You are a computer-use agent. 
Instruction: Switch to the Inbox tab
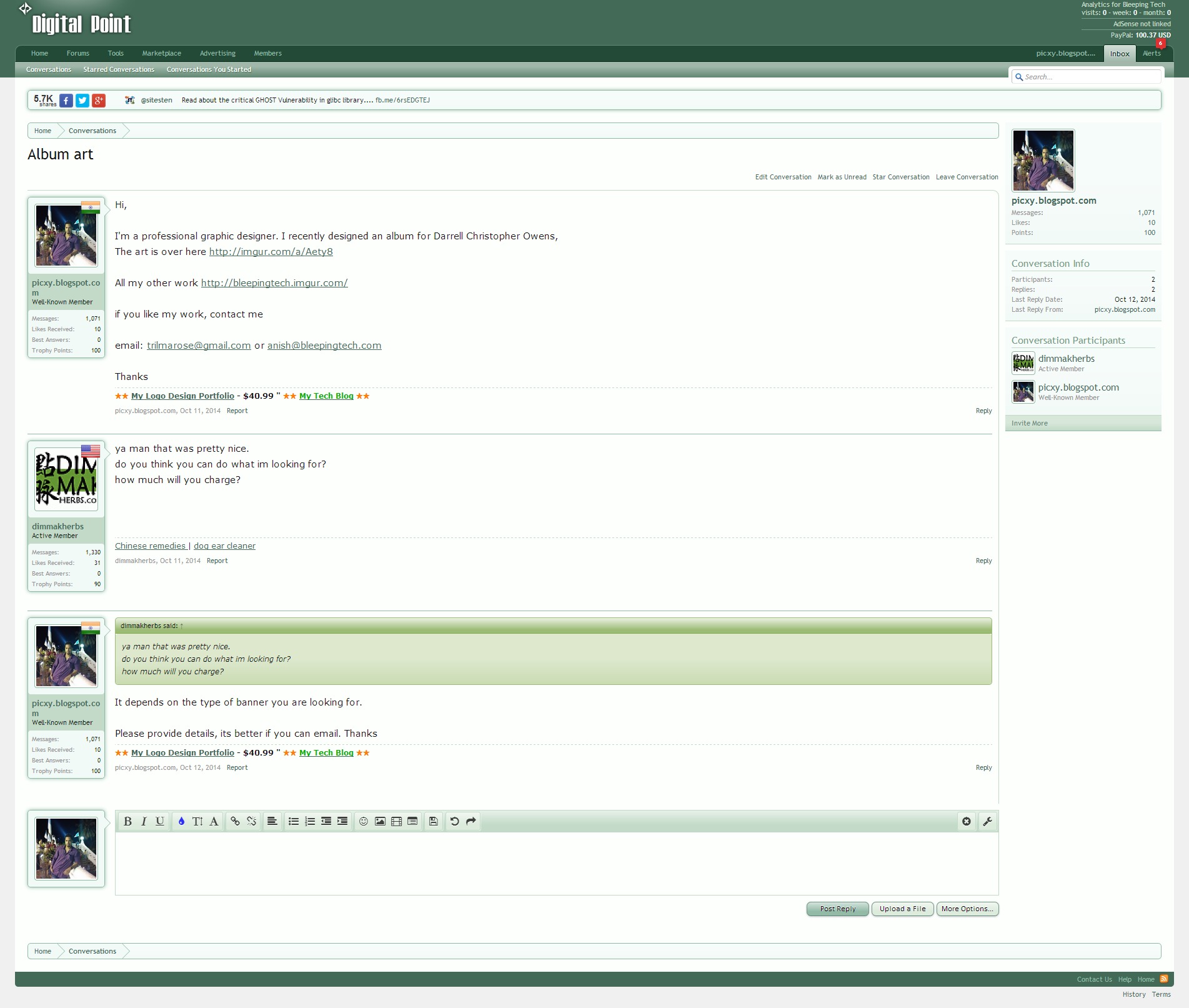[x=1120, y=54]
